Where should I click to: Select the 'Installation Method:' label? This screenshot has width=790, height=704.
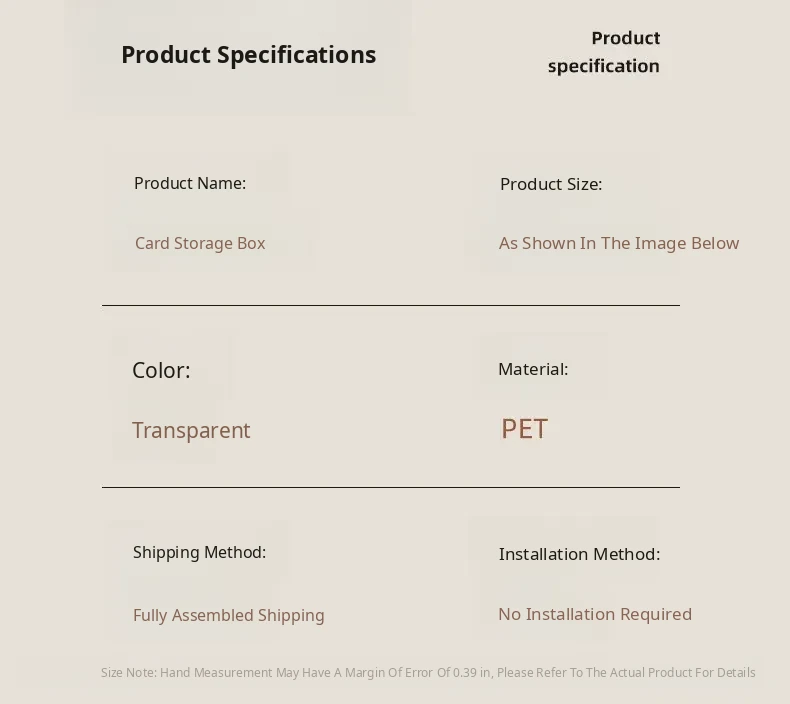[x=579, y=554]
